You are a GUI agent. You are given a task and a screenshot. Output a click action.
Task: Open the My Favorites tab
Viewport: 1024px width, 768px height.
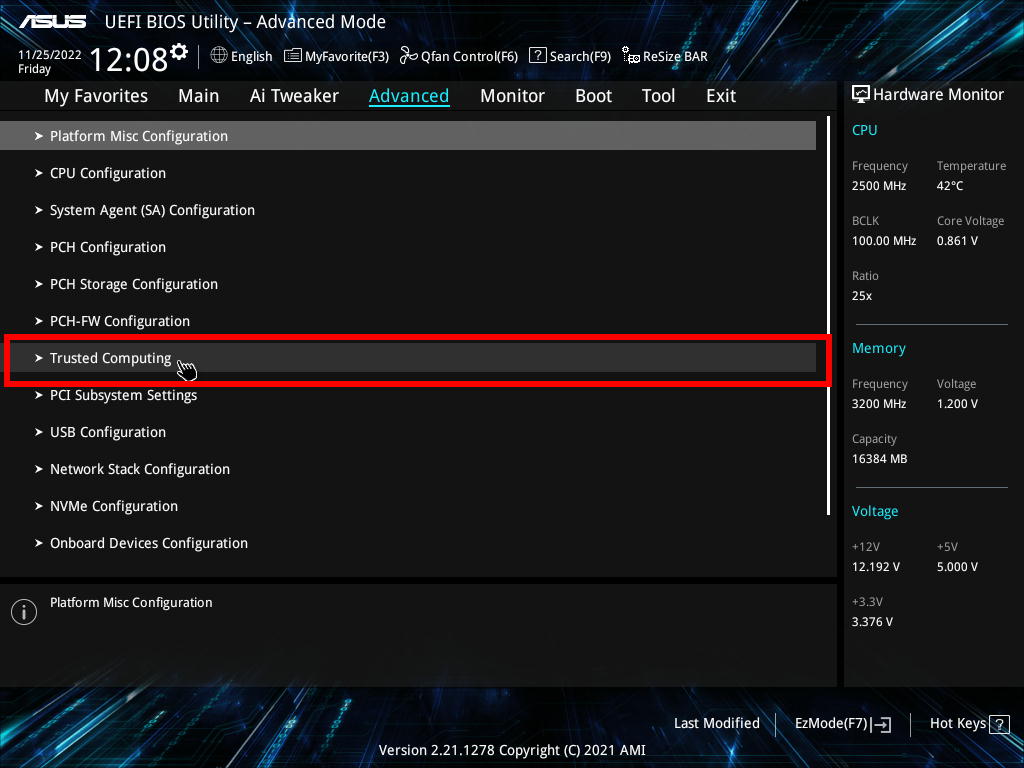[x=96, y=96]
